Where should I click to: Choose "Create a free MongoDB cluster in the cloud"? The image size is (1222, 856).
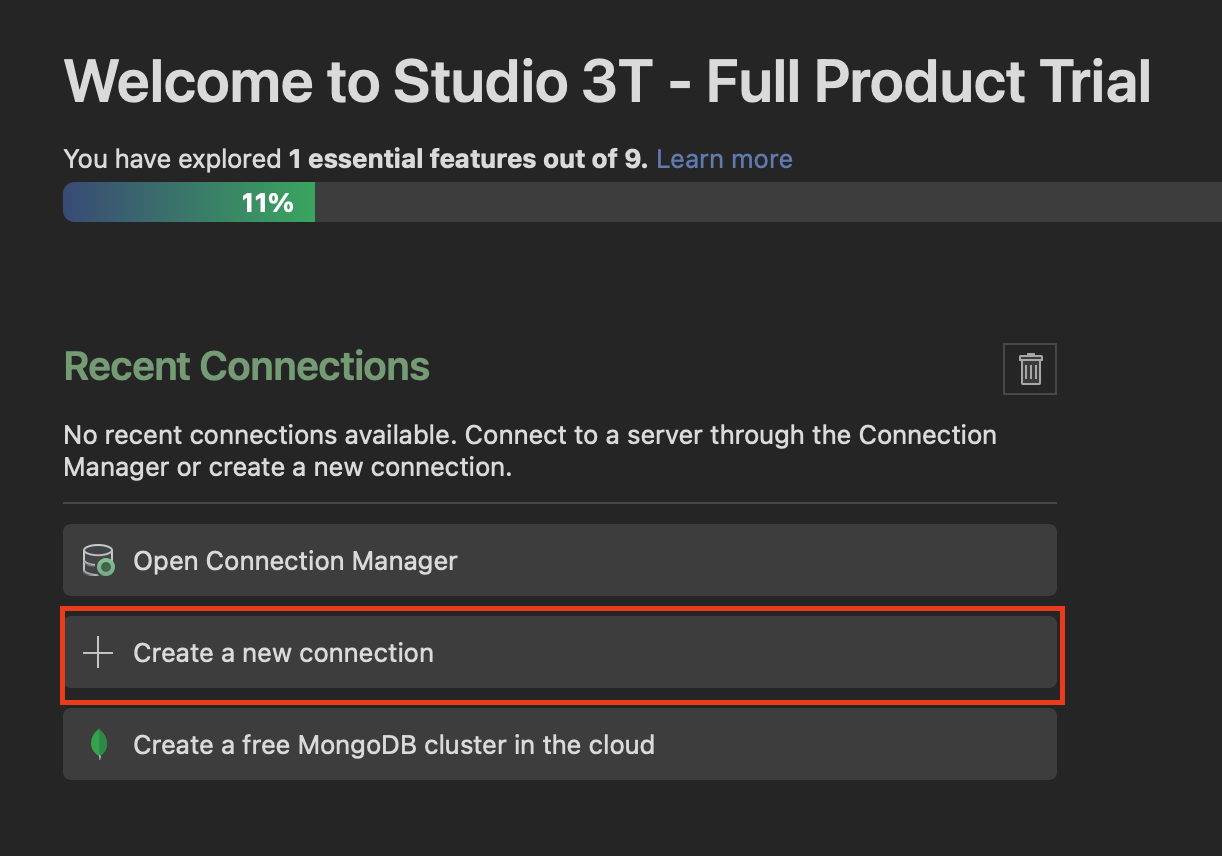click(x=394, y=745)
